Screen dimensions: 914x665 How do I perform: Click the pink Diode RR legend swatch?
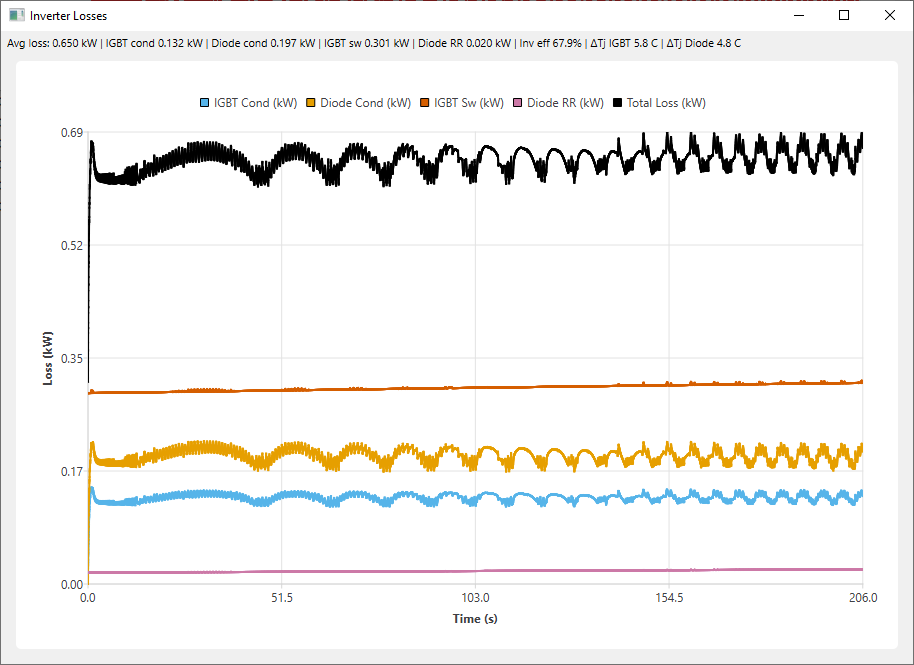[x=517, y=103]
